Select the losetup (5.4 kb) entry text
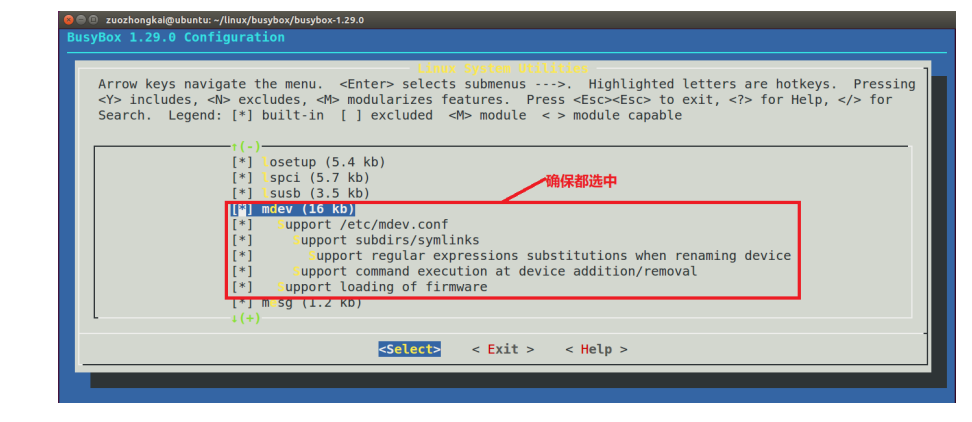The width and height of the screenshot is (972, 422). coord(324,162)
